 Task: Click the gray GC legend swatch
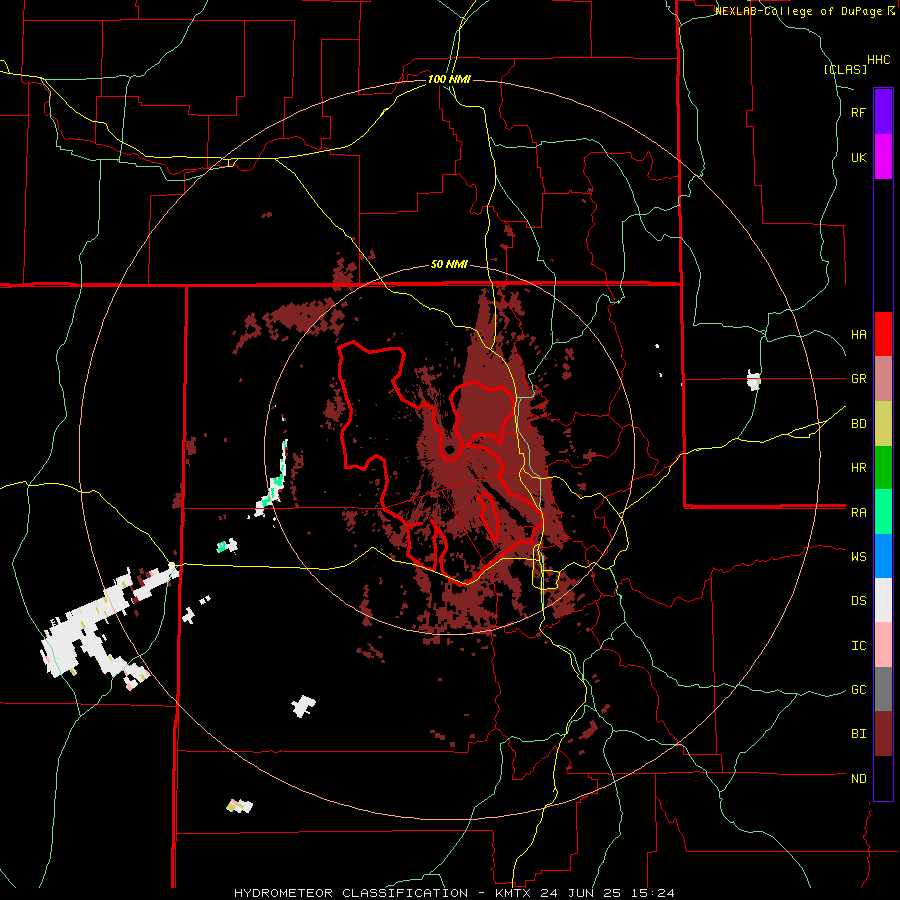click(x=883, y=689)
